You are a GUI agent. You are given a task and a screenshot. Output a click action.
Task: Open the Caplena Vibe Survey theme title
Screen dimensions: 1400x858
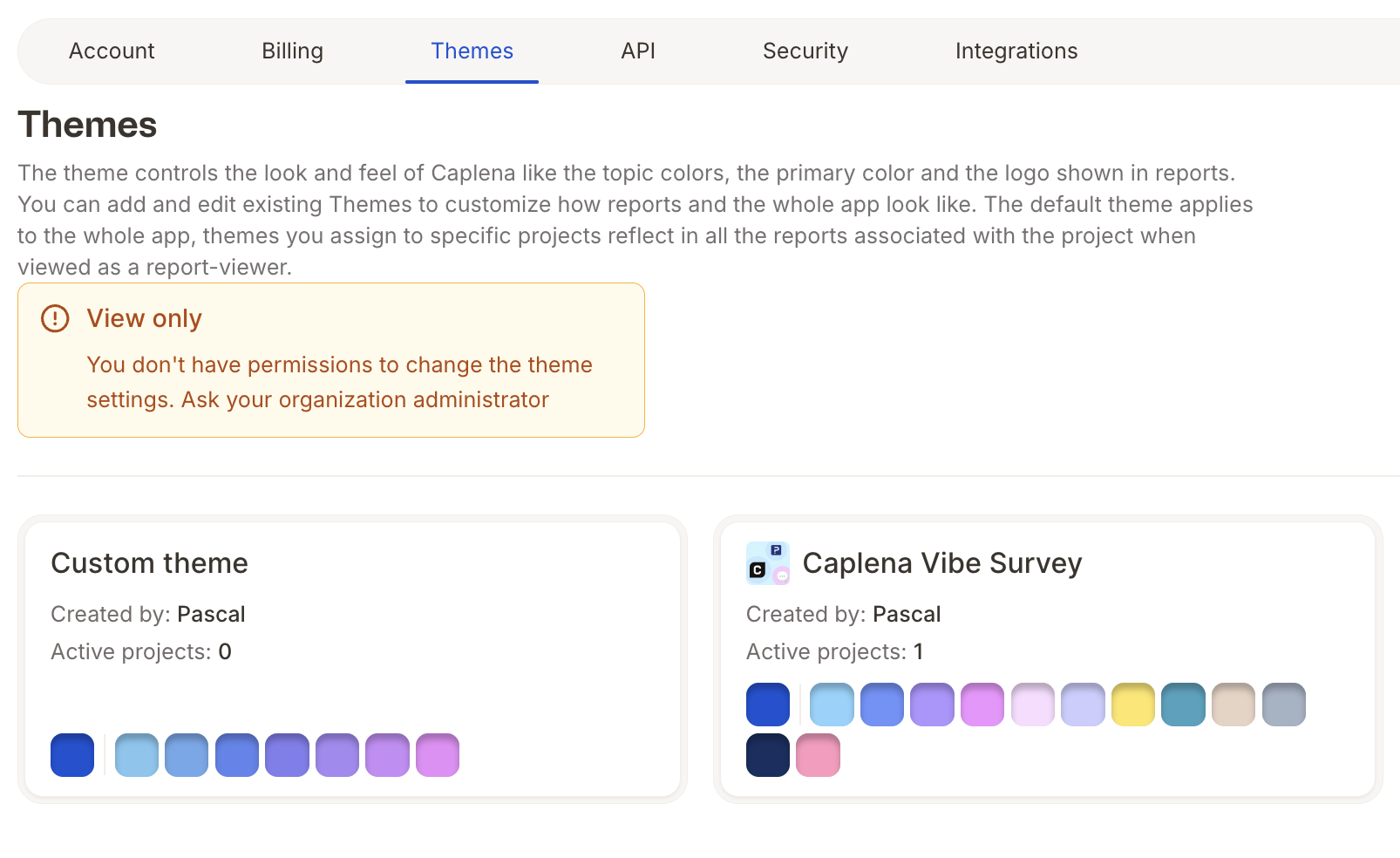(942, 563)
